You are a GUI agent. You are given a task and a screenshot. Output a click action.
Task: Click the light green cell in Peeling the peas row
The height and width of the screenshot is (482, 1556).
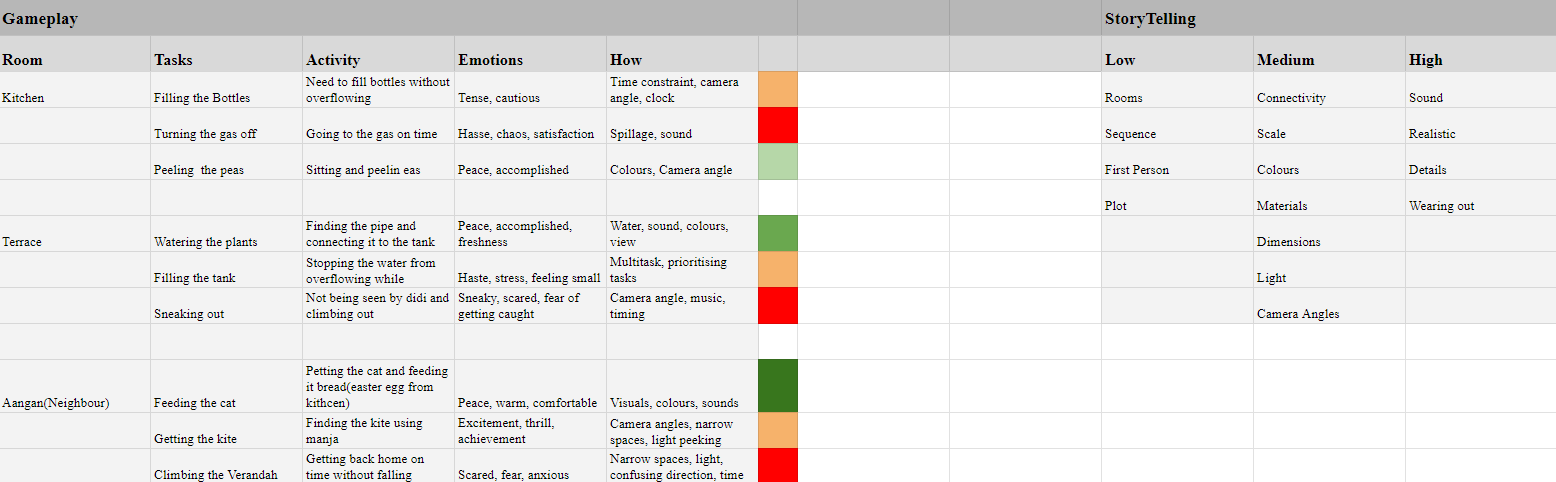778,162
